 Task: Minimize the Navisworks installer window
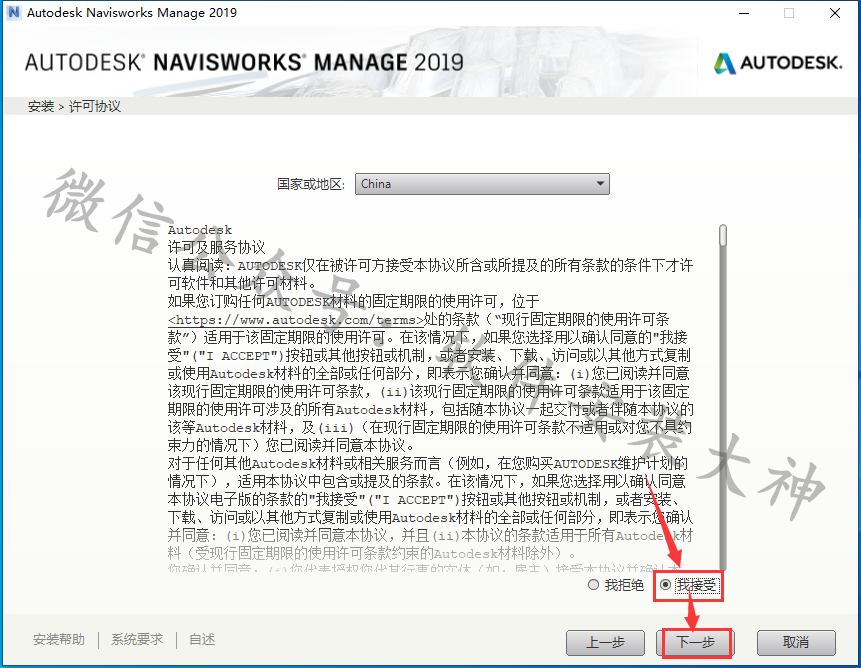point(744,13)
